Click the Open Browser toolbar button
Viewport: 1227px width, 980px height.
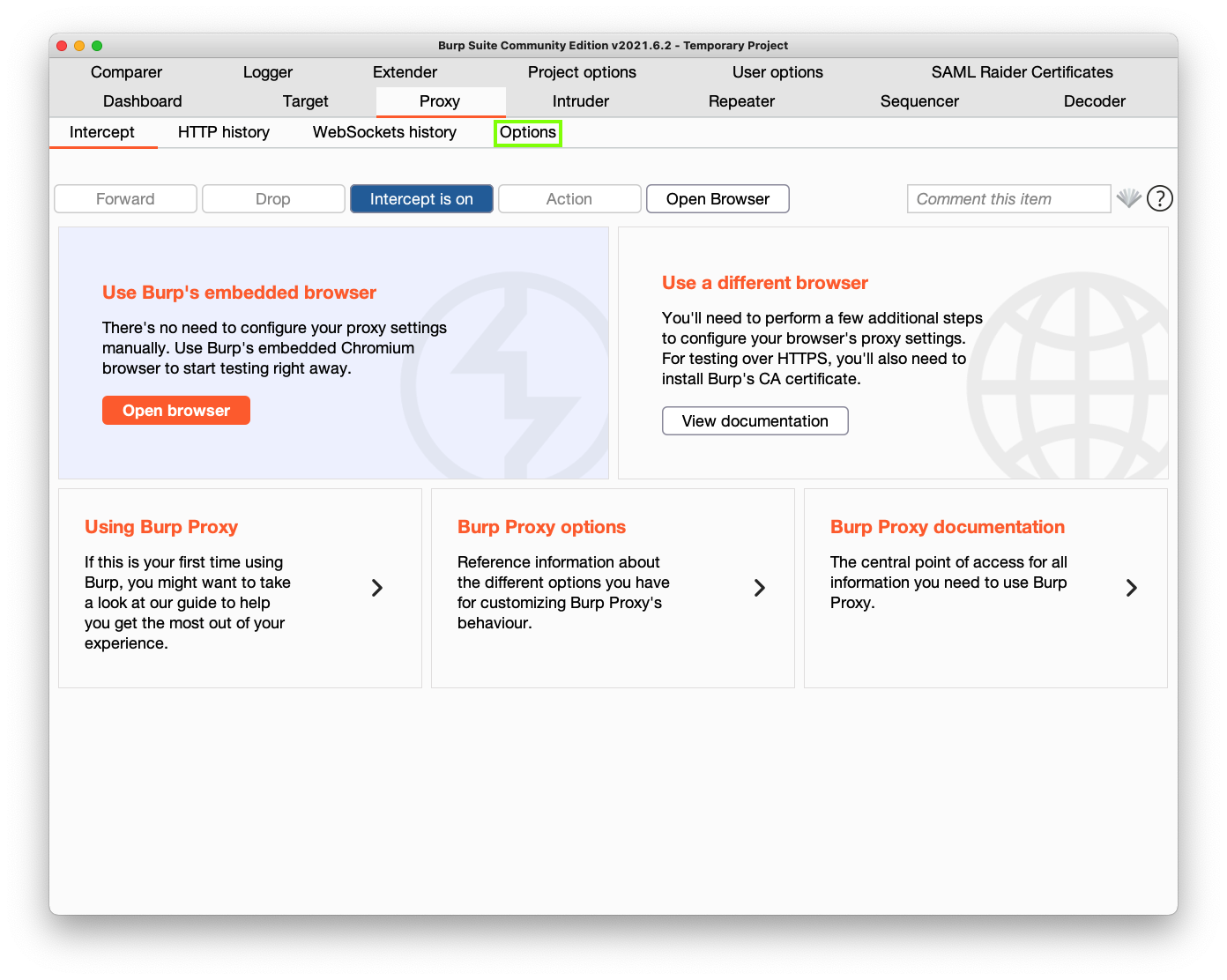point(718,199)
